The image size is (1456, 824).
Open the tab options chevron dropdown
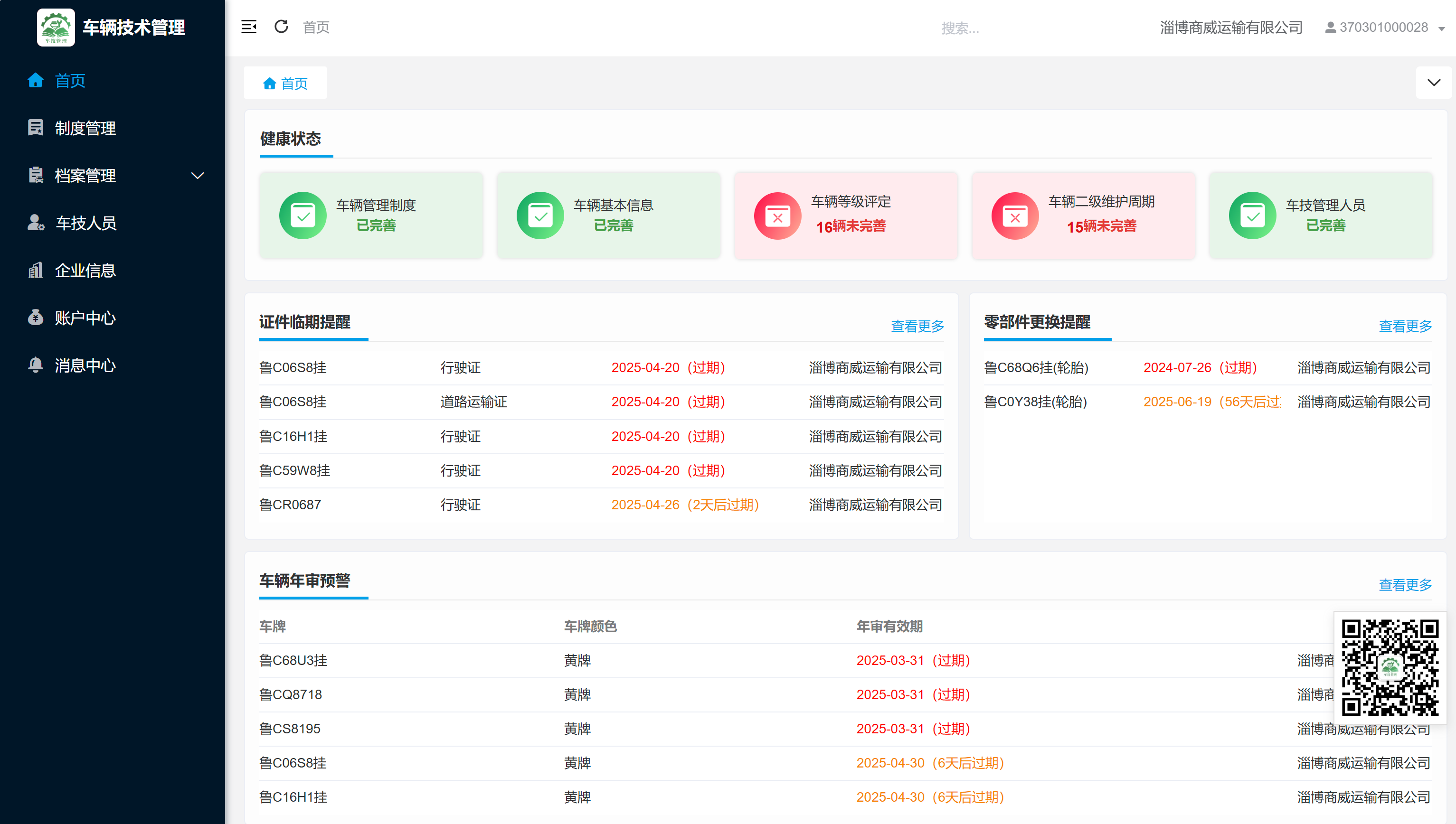(x=1433, y=83)
